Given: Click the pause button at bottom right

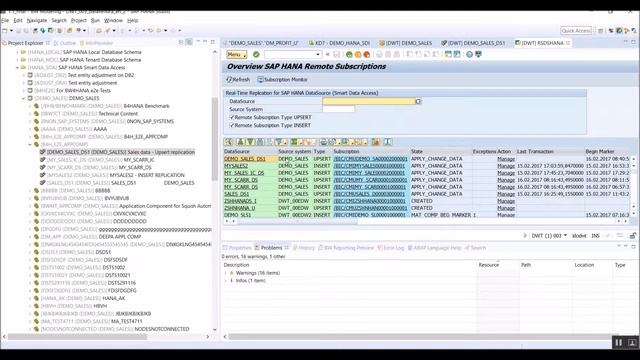Looking at the screenshot, I should click(618, 342).
